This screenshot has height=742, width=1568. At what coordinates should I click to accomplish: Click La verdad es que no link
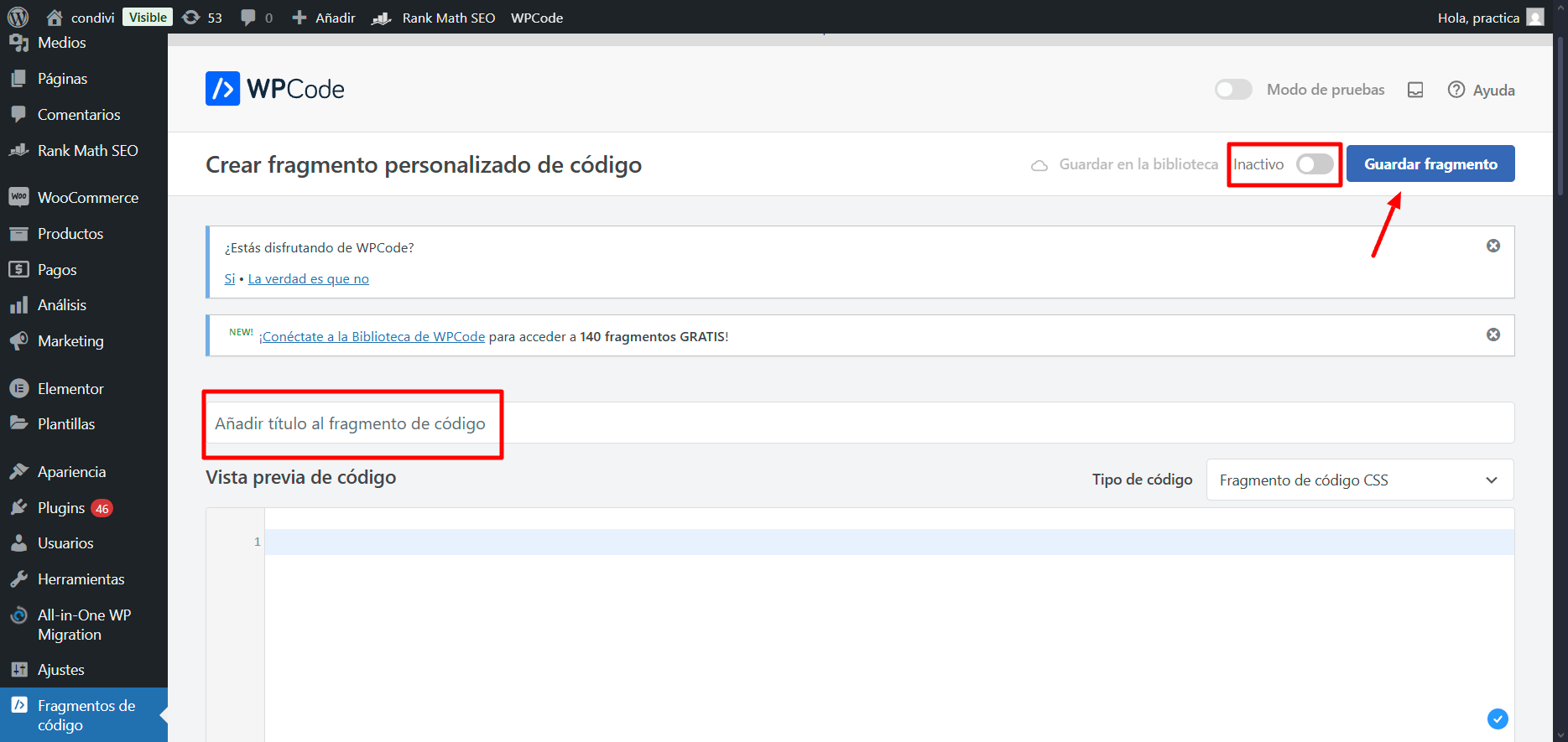coord(308,278)
